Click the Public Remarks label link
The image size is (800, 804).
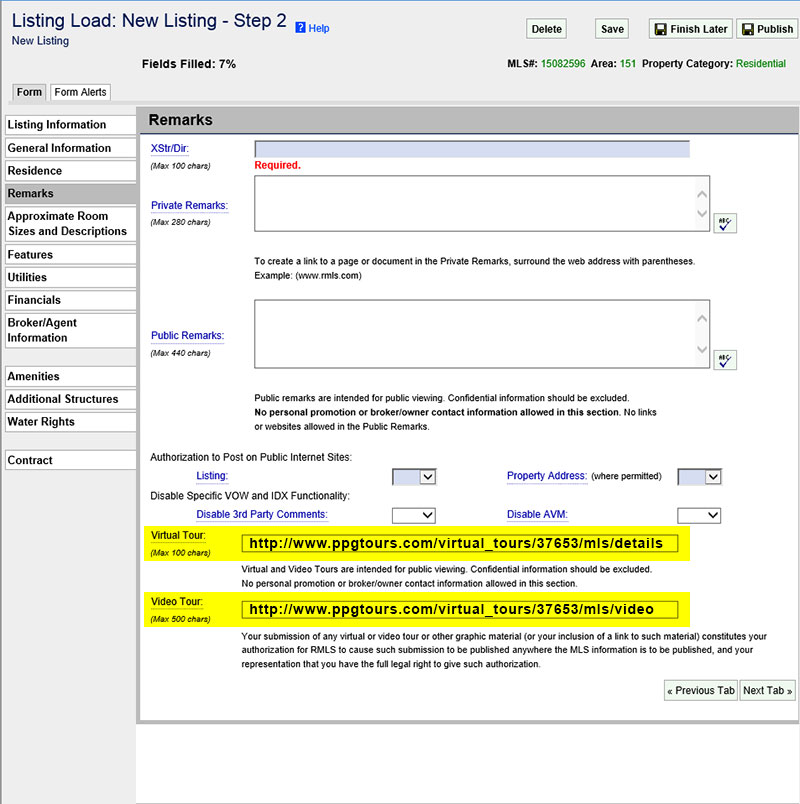pyautogui.click(x=188, y=336)
